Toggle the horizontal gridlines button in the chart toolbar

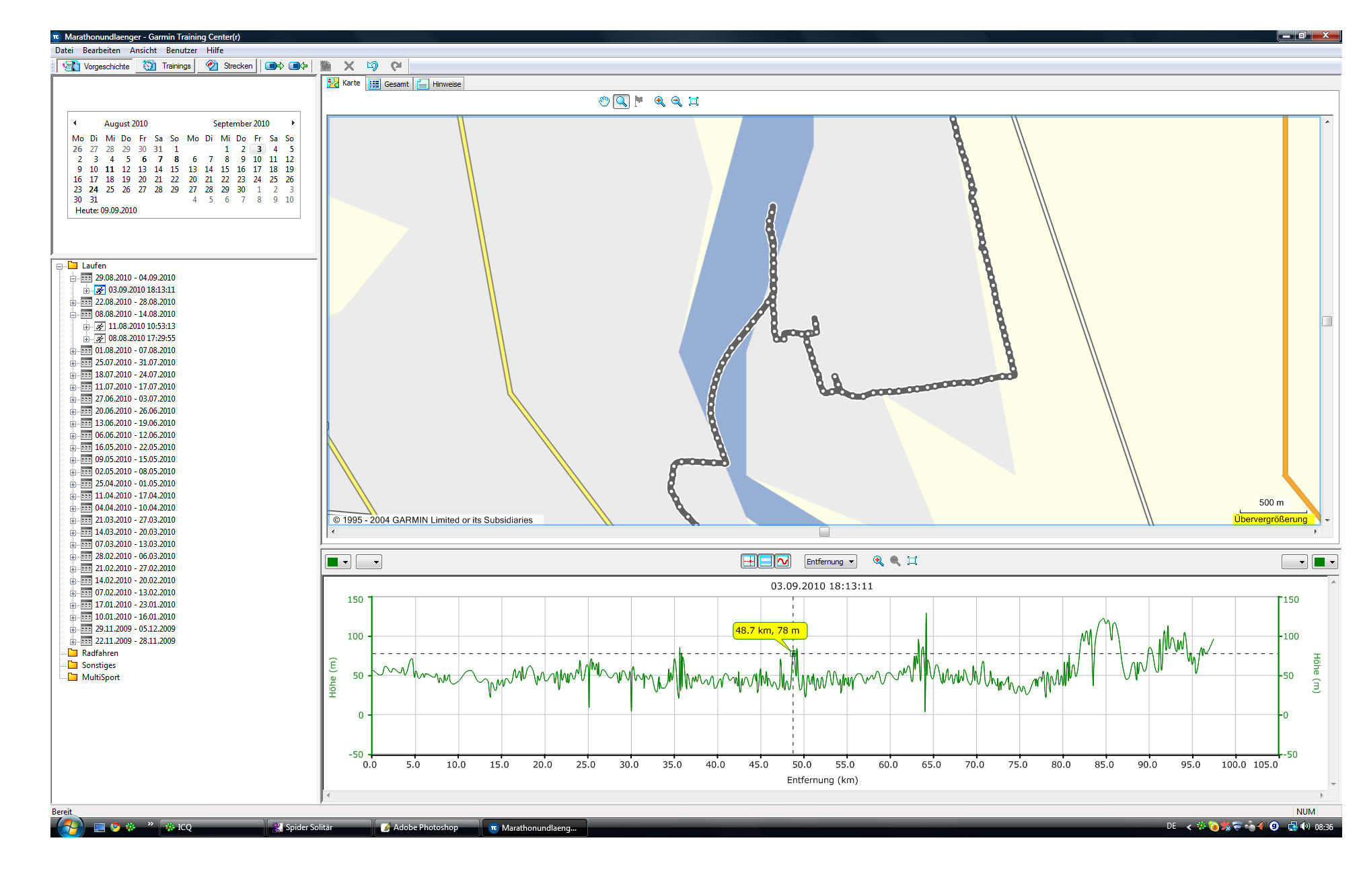pos(766,561)
